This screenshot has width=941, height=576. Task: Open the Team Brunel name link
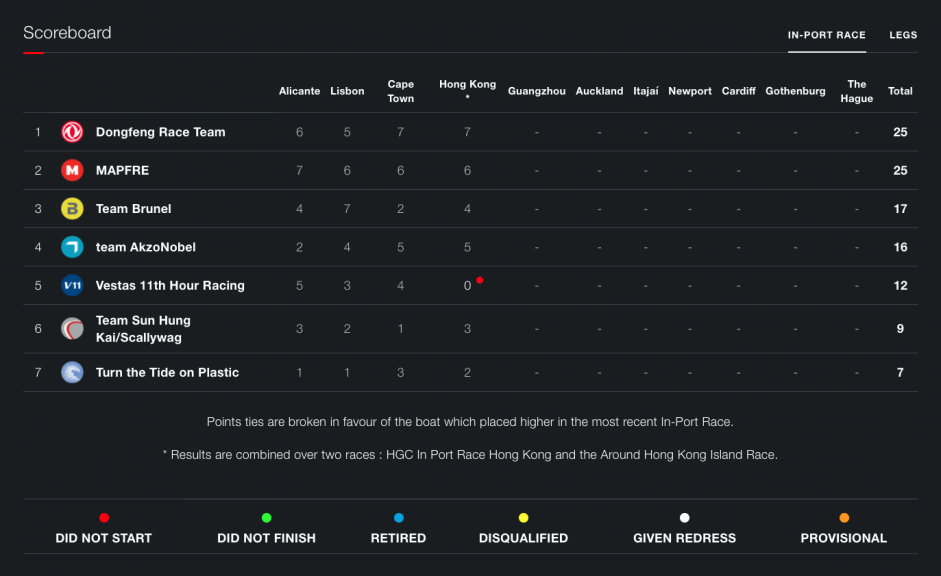[x=133, y=209]
